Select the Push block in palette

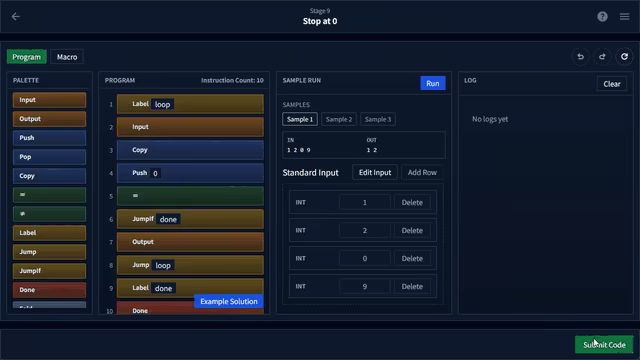[x=49, y=138]
